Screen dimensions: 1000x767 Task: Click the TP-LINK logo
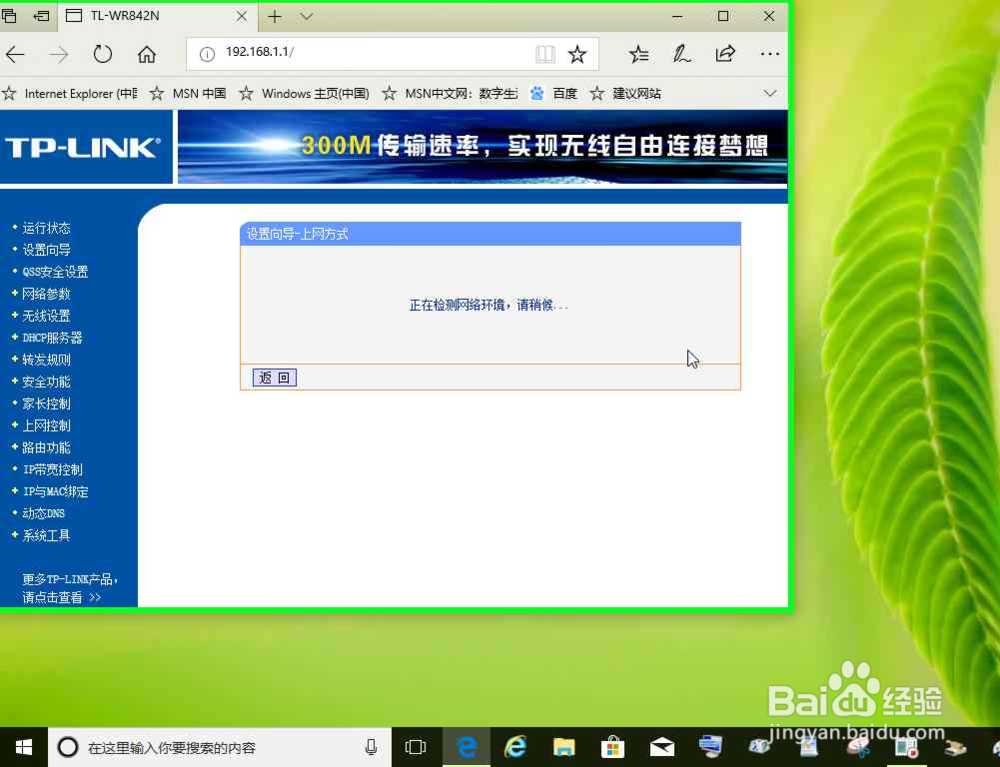[x=83, y=147]
